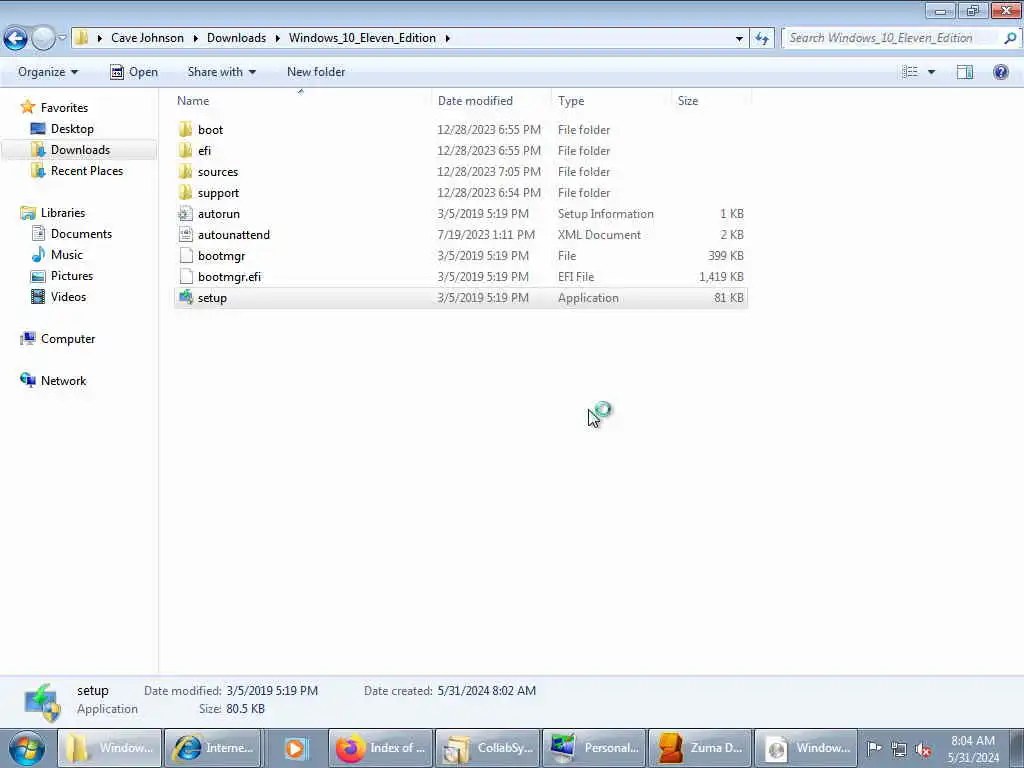Click the 1,419 KB size cell
1024x768 pixels.
(x=721, y=276)
